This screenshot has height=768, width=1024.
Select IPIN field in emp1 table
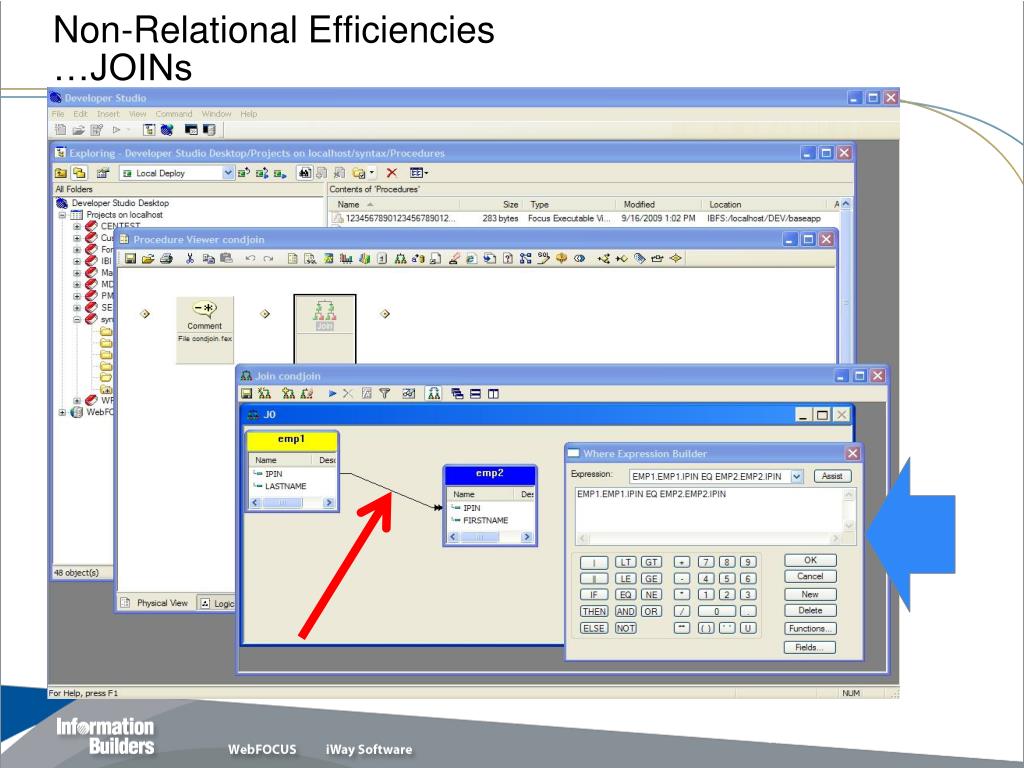(274, 474)
